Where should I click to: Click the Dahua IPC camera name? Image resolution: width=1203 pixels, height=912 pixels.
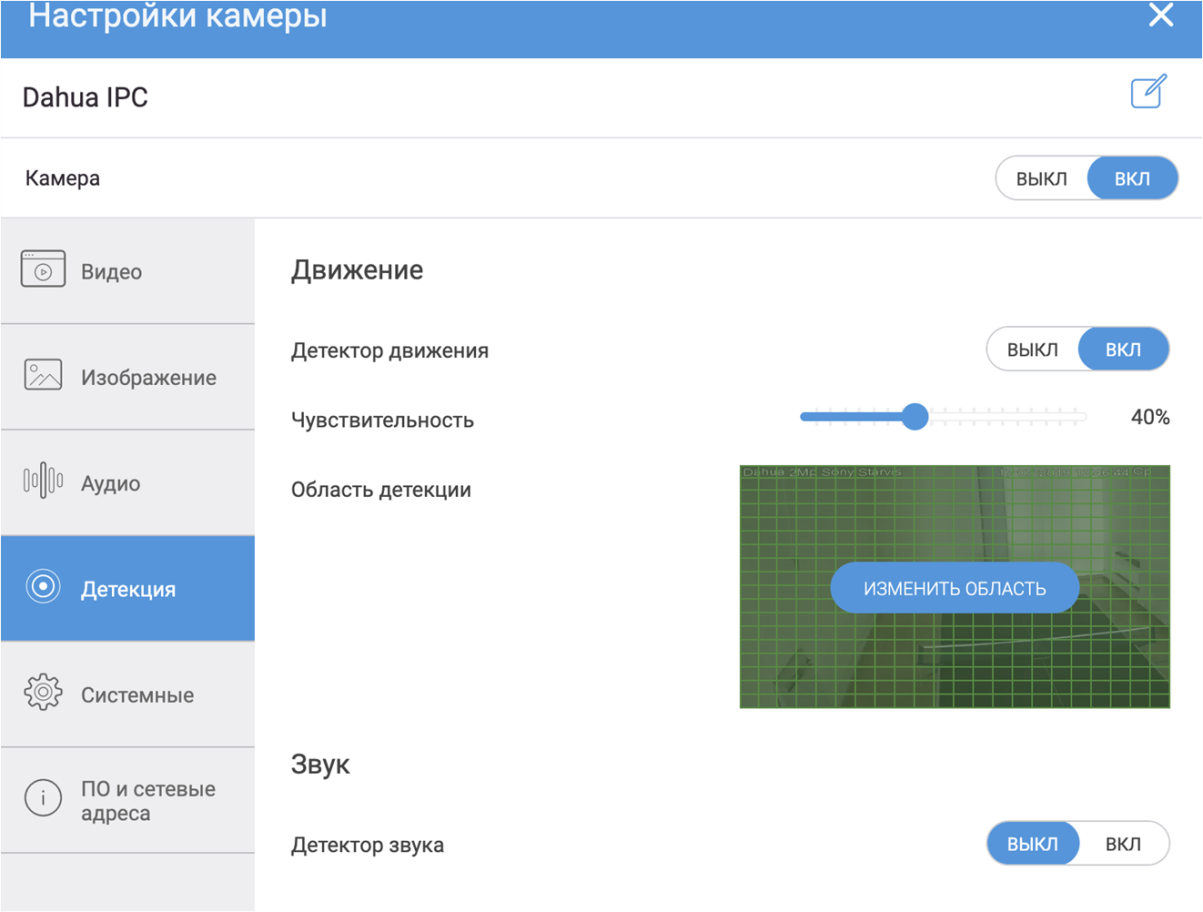[x=85, y=98]
